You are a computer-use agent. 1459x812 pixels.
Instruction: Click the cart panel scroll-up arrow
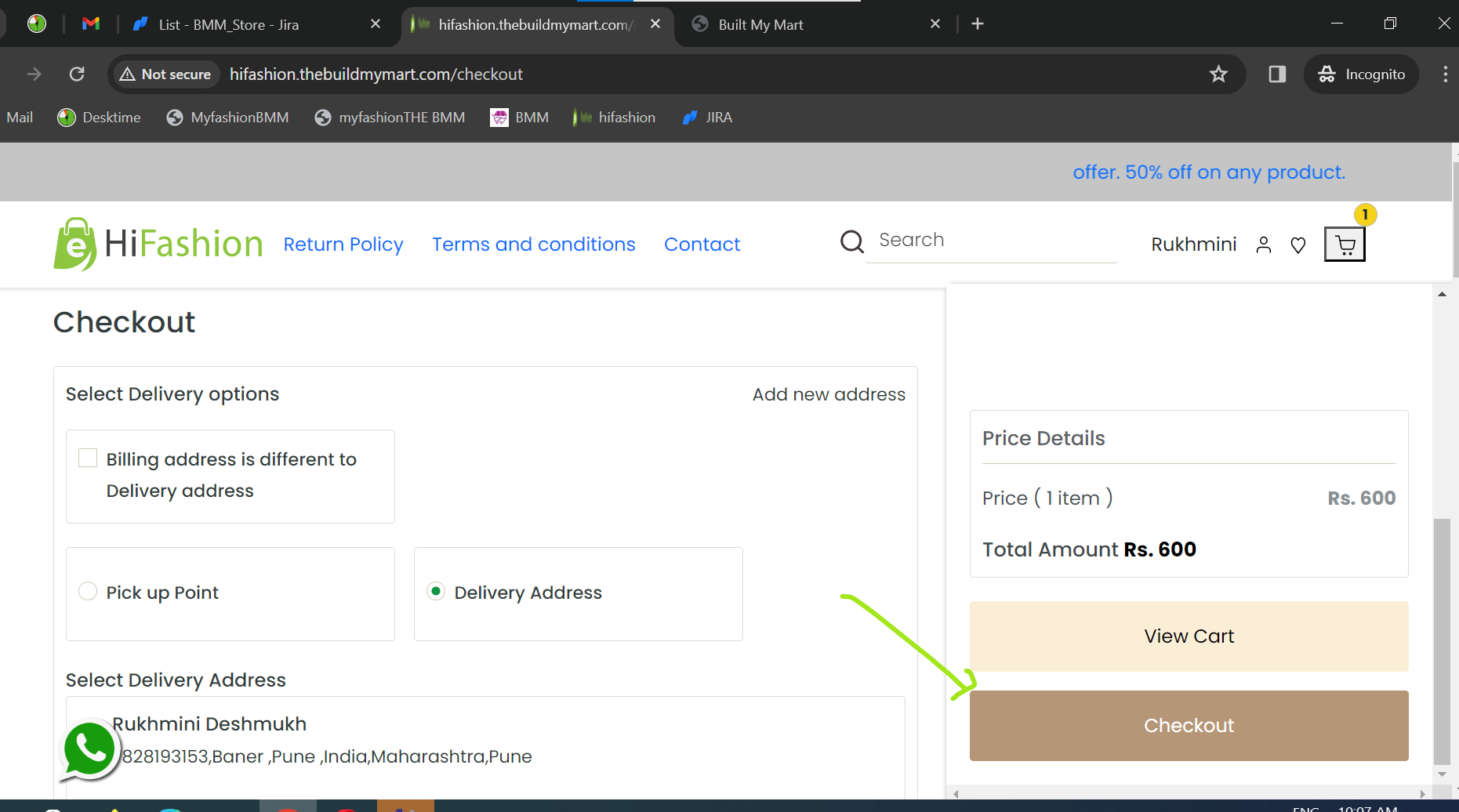click(x=1442, y=295)
